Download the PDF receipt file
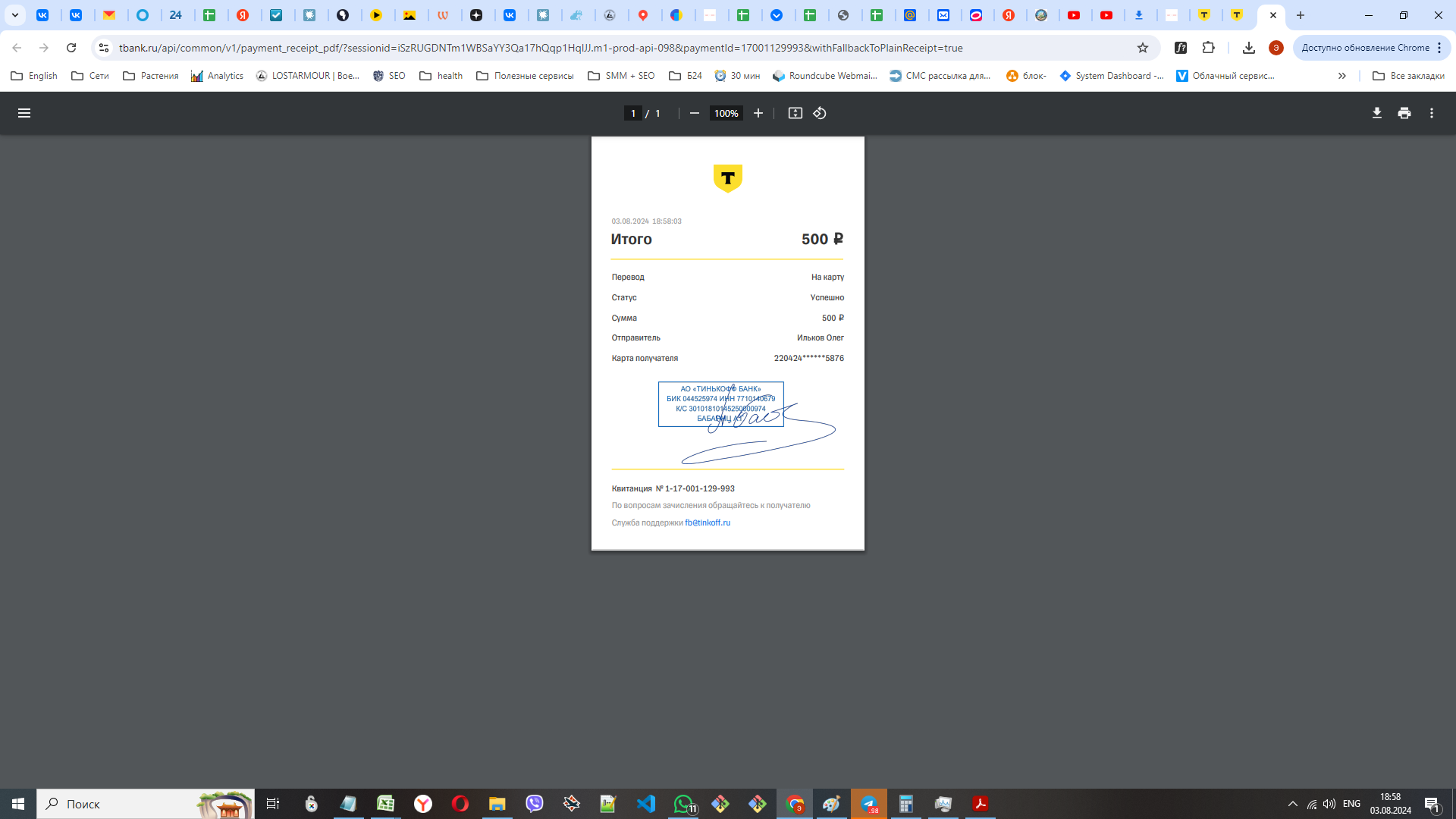Viewport: 1456px width, 819px height. [1377, 113]
